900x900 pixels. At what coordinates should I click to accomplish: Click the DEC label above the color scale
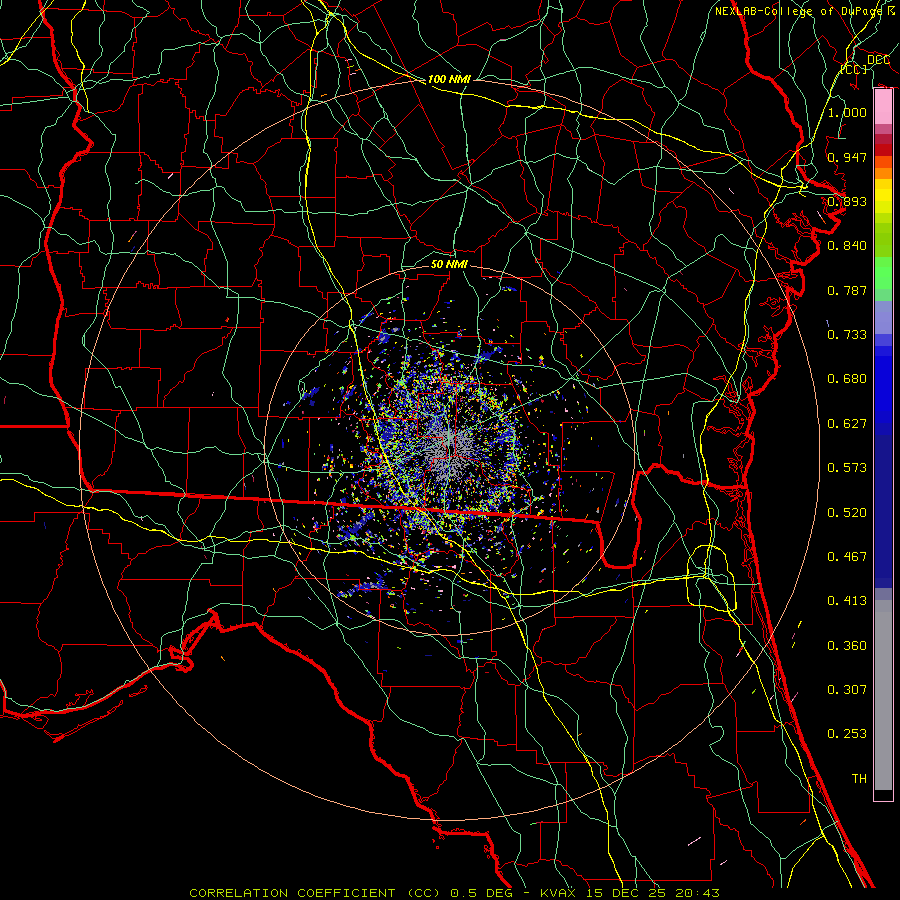tap(878, 60)
